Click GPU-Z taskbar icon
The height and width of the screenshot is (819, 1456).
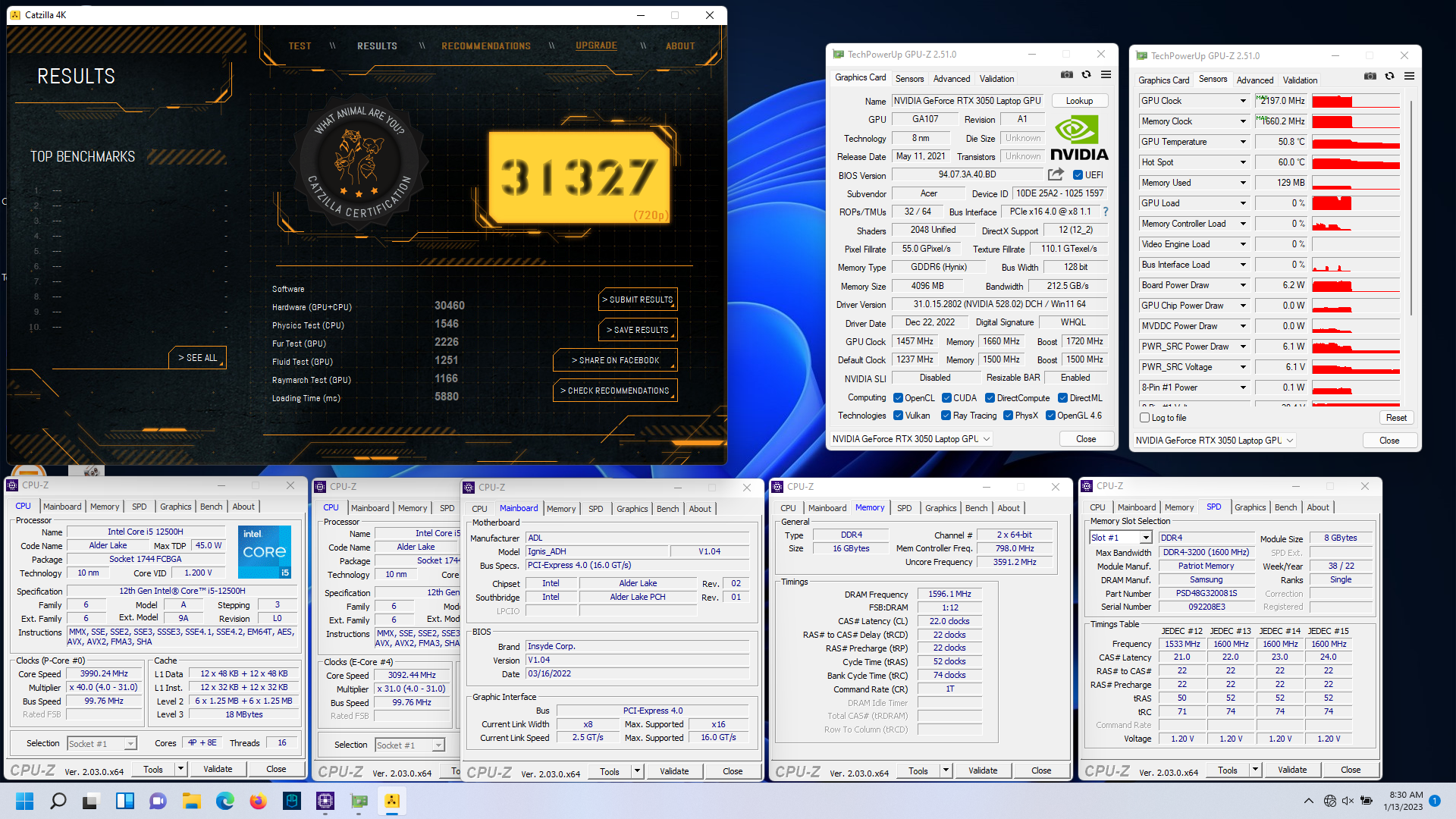[x=359, y=801]
